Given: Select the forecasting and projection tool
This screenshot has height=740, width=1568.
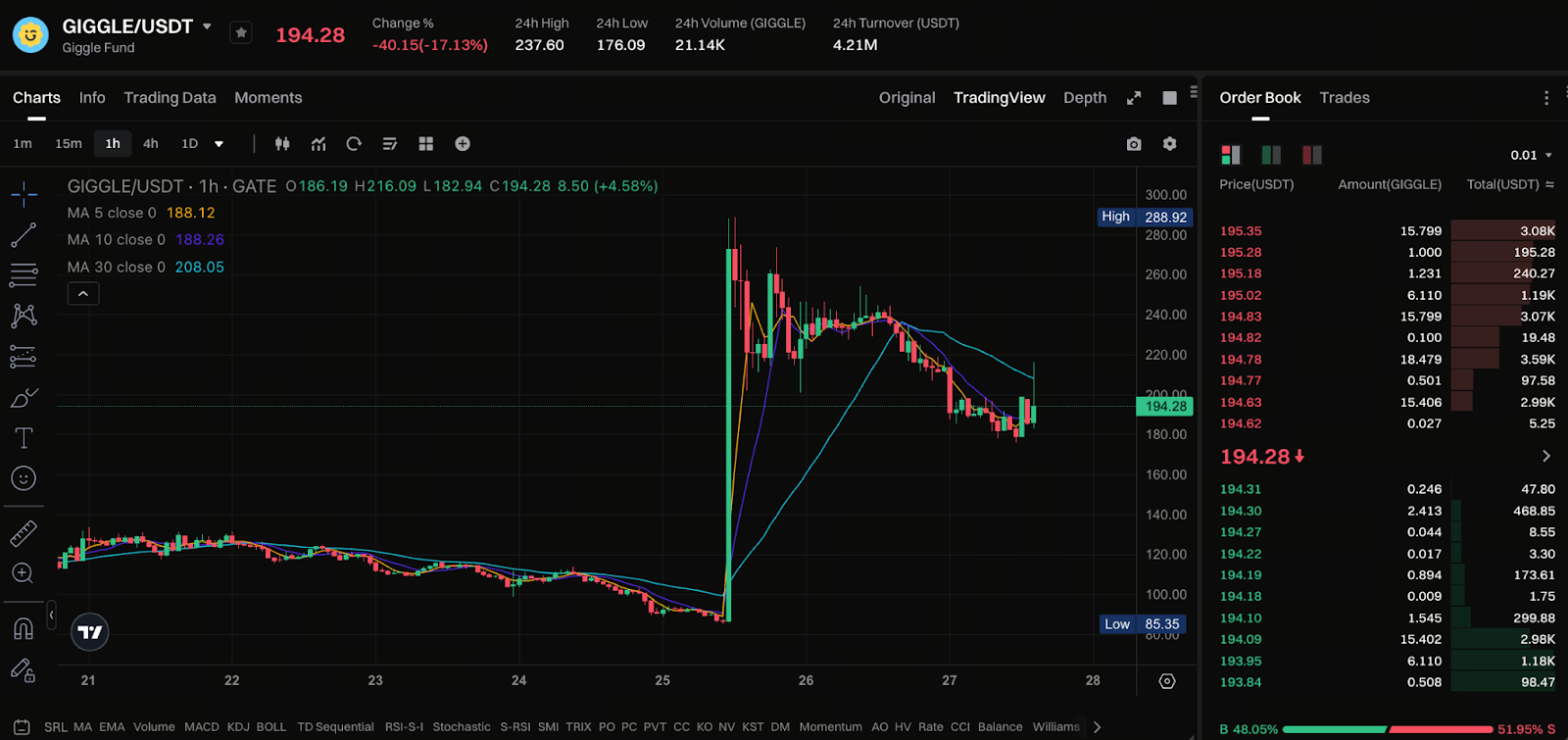Looking at the screenshot, I should (24, 357).
